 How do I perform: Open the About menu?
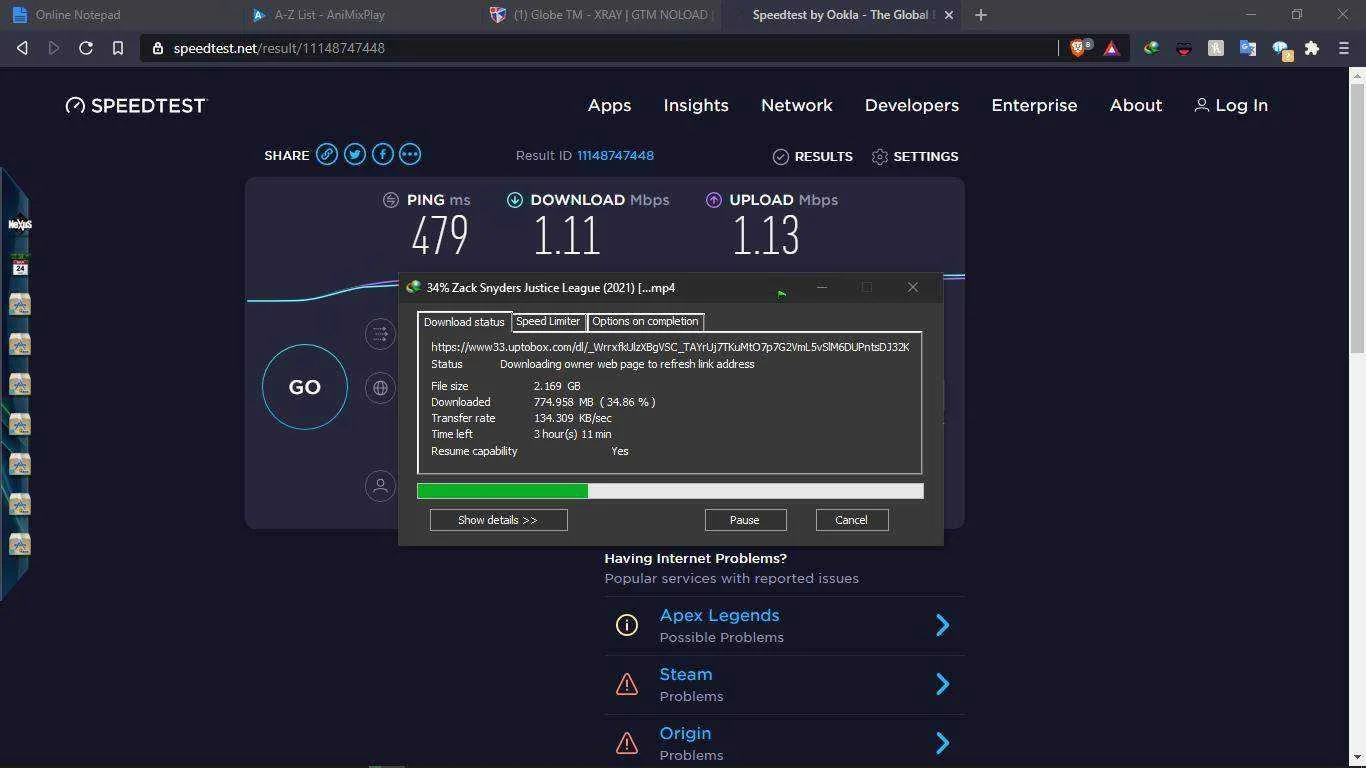click(1136, 105)
